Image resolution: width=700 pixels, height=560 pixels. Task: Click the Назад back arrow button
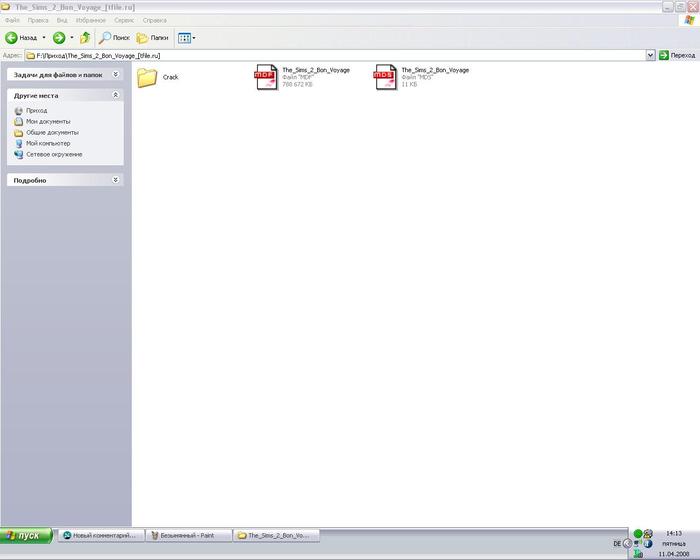click(x=21, y=38)
